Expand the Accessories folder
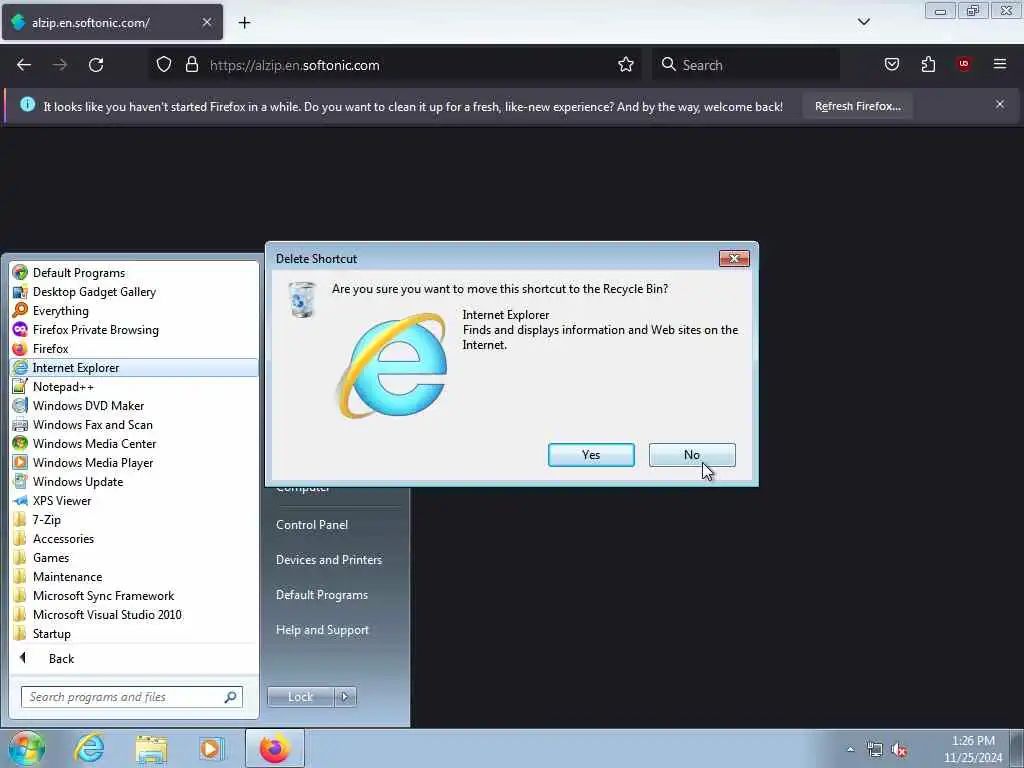 click(x=134, y=539)
